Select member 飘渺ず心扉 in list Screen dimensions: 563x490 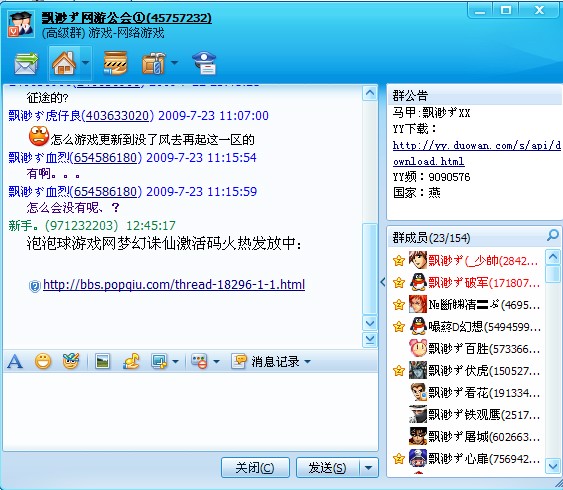tap(466, 458)
